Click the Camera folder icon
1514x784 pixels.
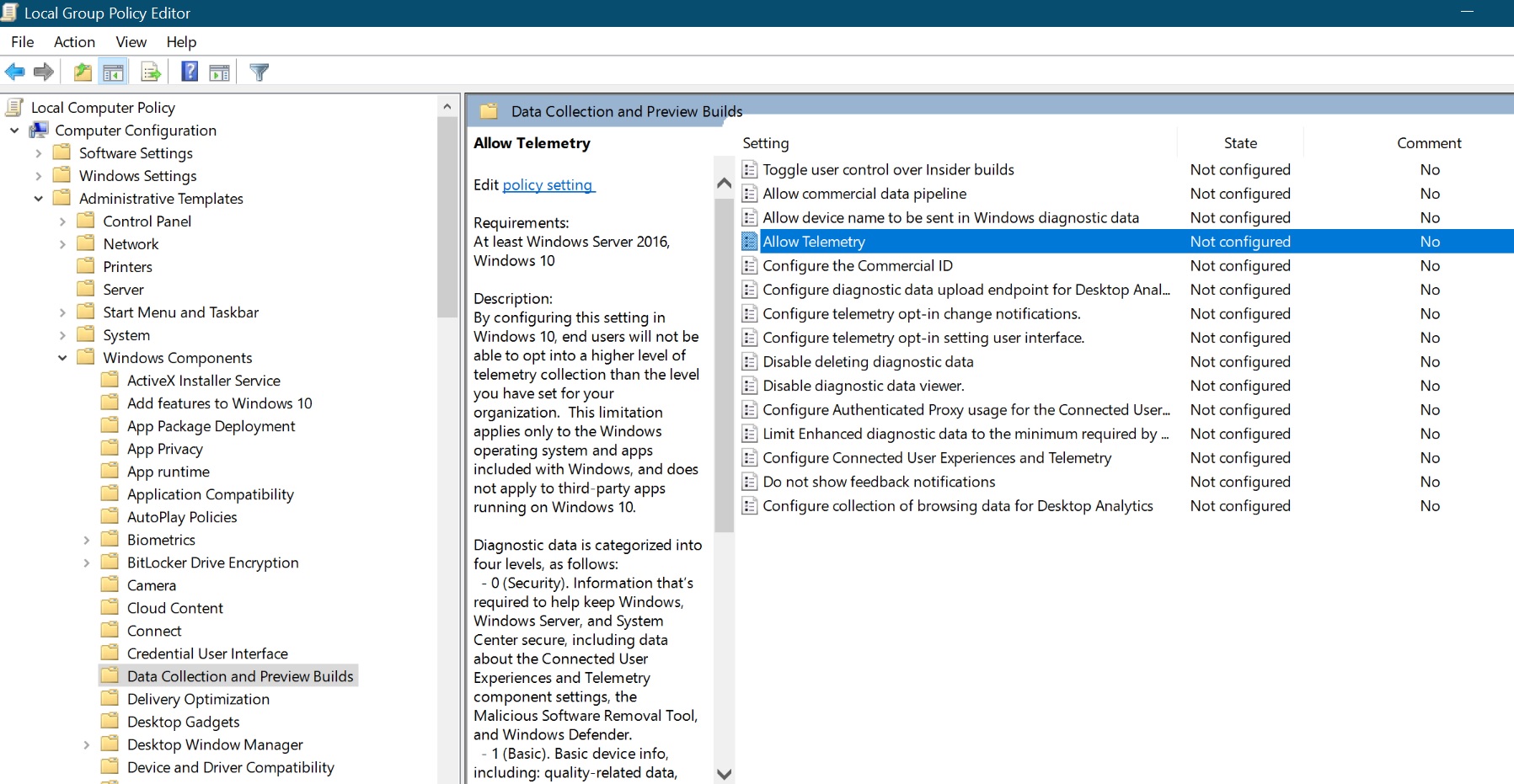pos(110,584)
